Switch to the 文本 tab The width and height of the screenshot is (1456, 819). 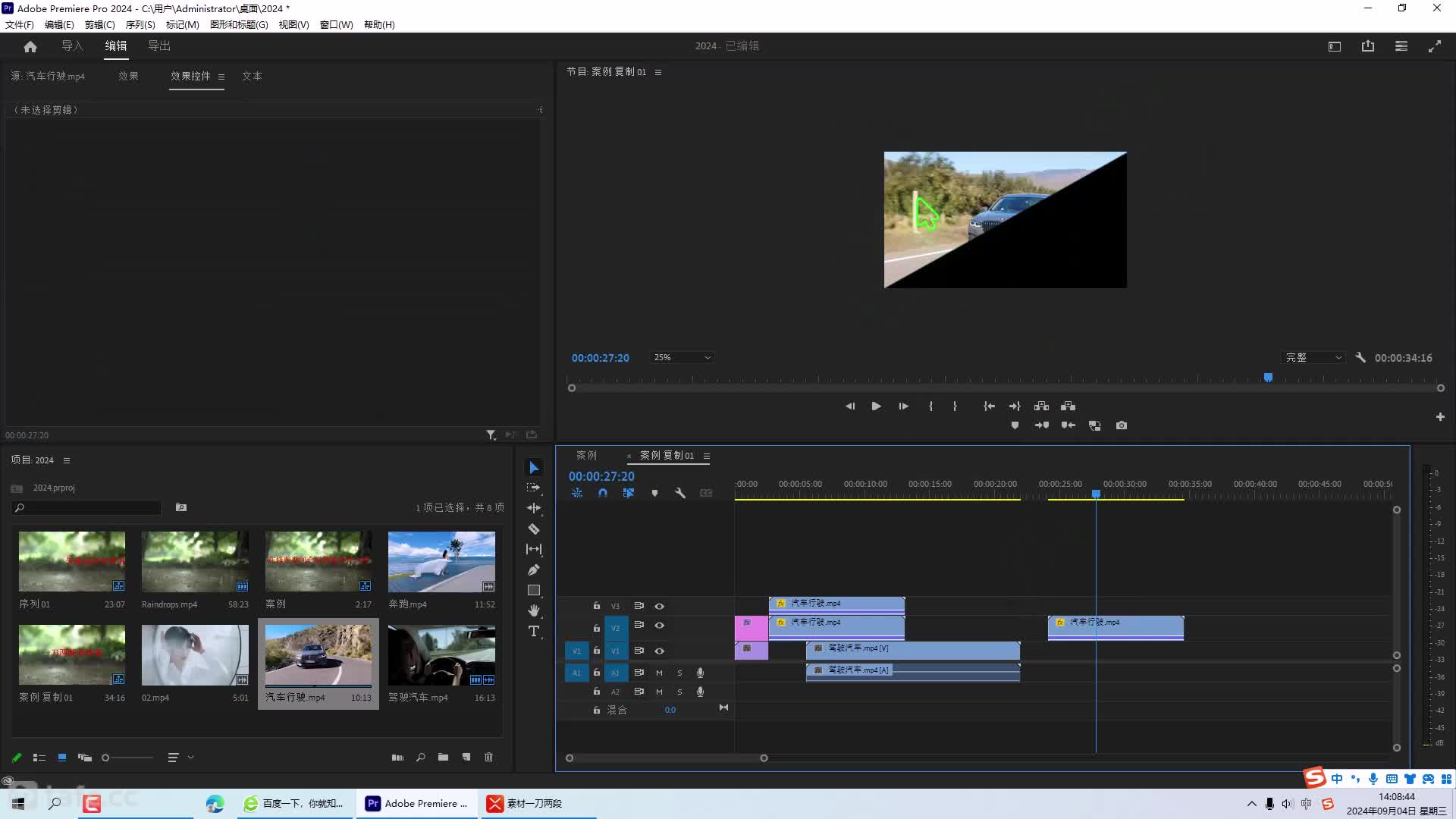pyautogui.click(x=252, y=76)
